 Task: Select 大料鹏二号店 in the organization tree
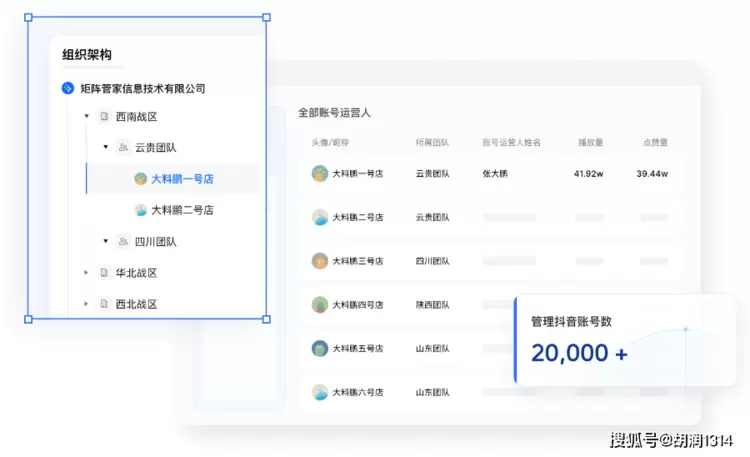point(182,210)
